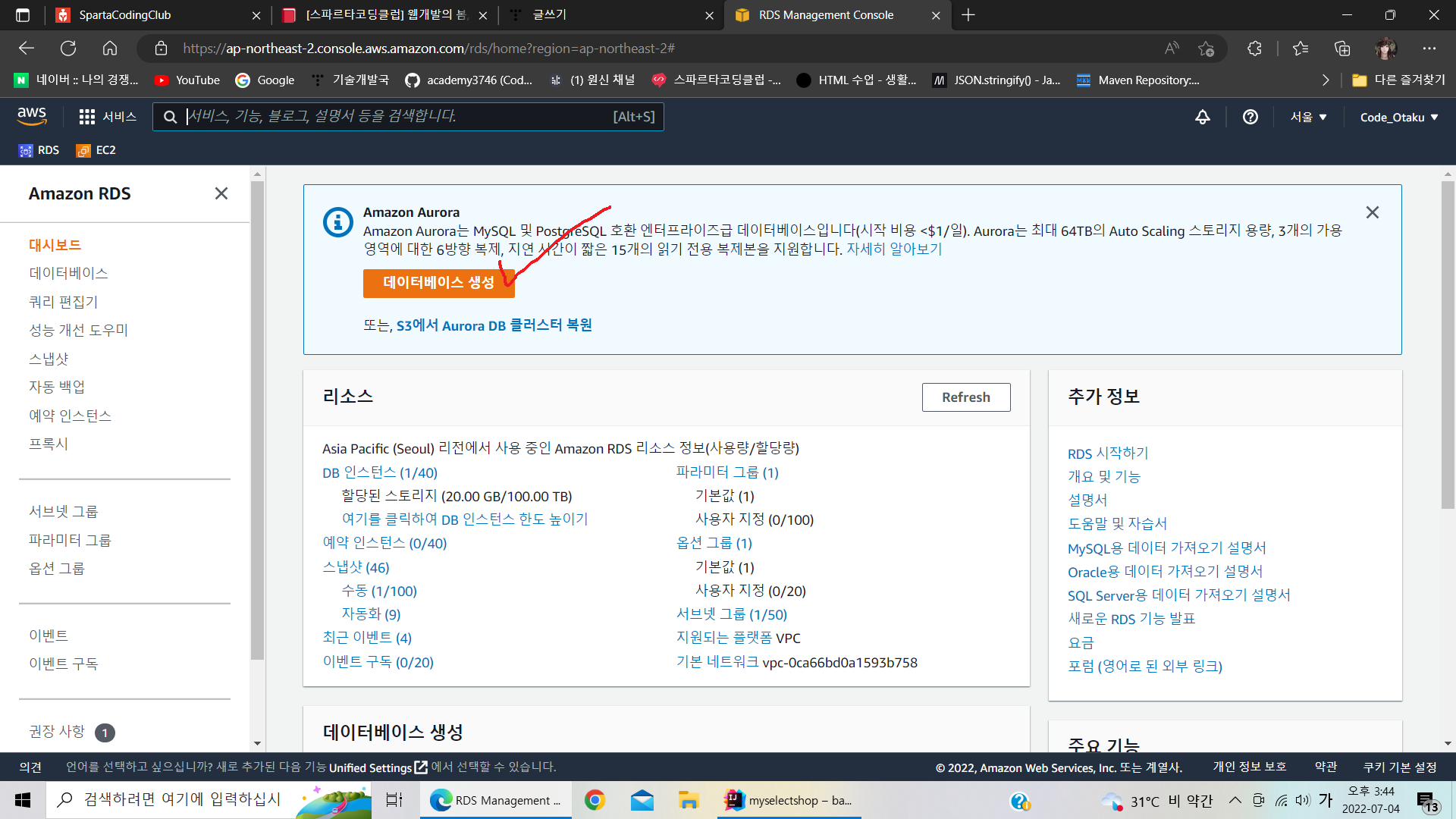Image resolution: width=1456 pixels, height=819 pixels.
Task: Click the Refresh button in 리소스
Action: 966,397
